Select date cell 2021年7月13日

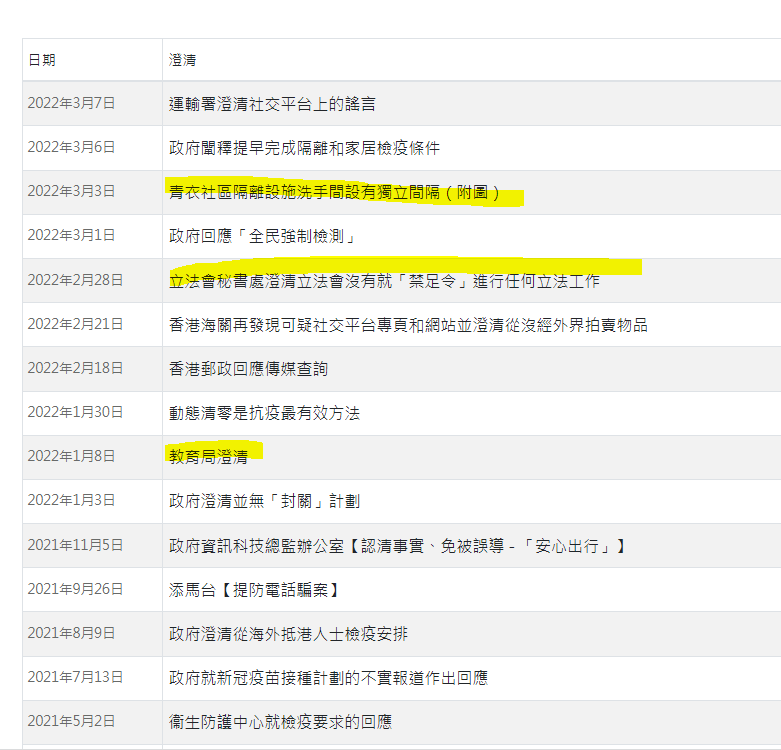(x=92, y=677)
